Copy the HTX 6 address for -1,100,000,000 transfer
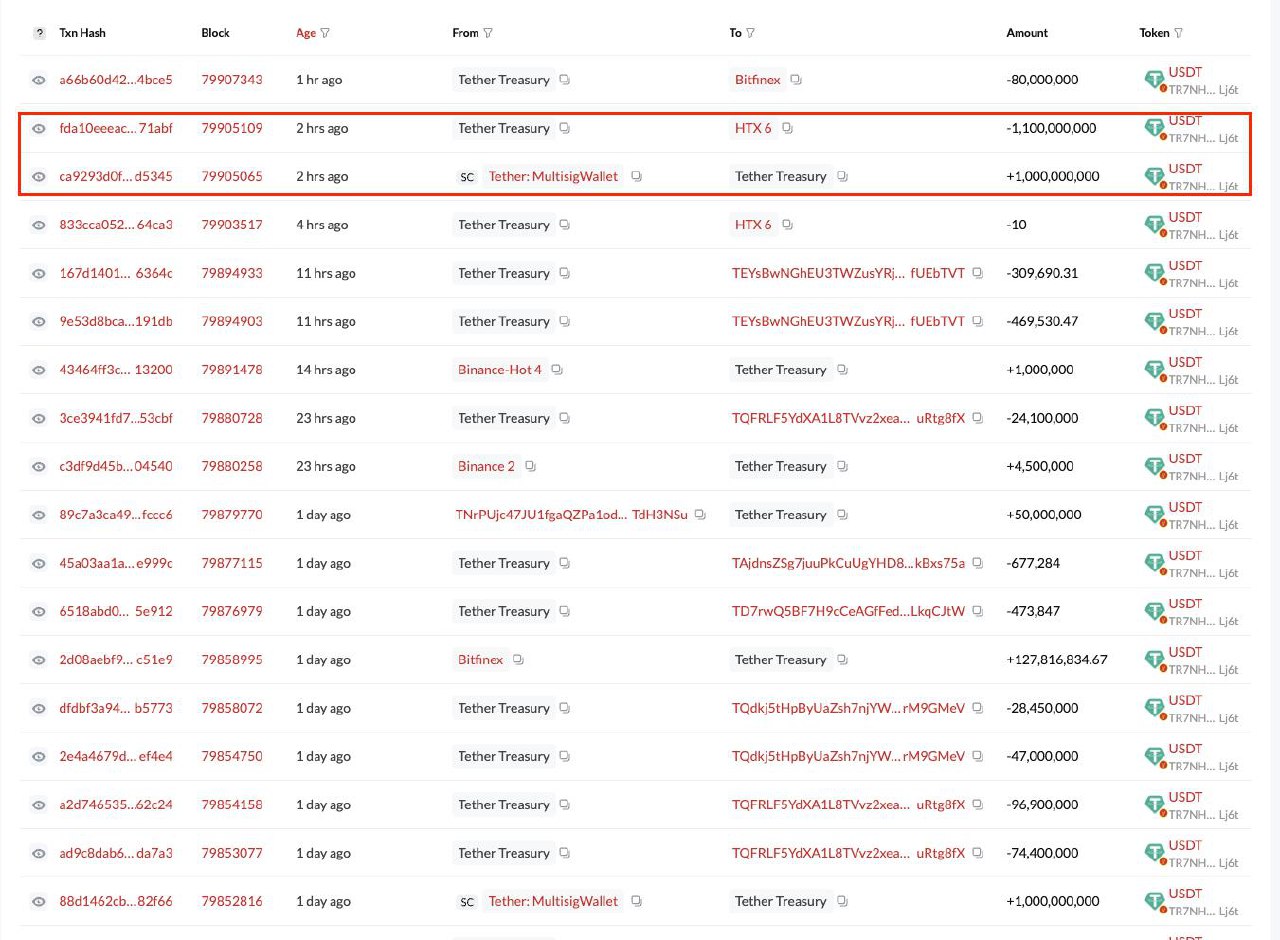The image size is (1280, 940). (787, 128)
